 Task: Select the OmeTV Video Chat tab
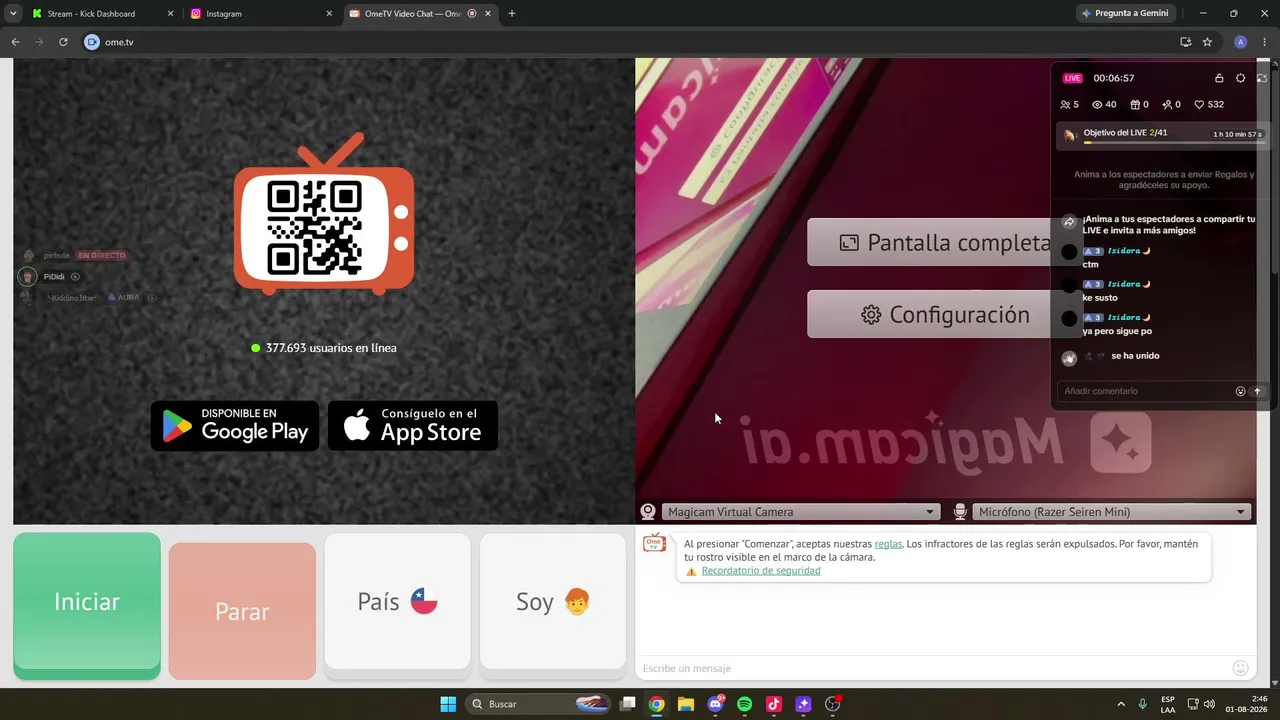point(420,13)
